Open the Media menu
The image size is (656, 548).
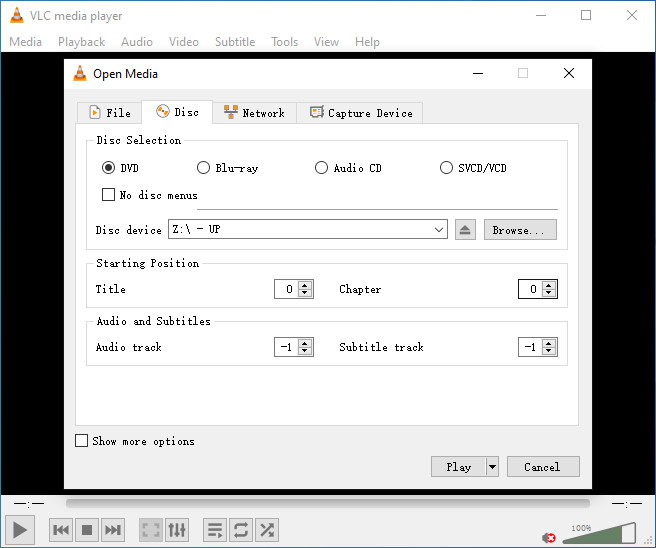(x=26, y=42)
